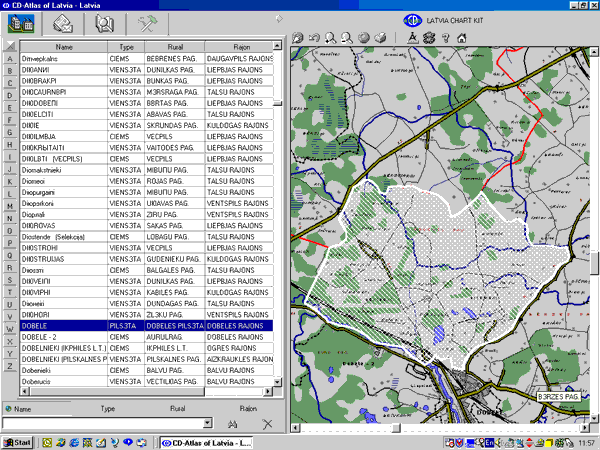
Task: Click the map horizontal scroll left arrow
Action: (x=295, y=428)
